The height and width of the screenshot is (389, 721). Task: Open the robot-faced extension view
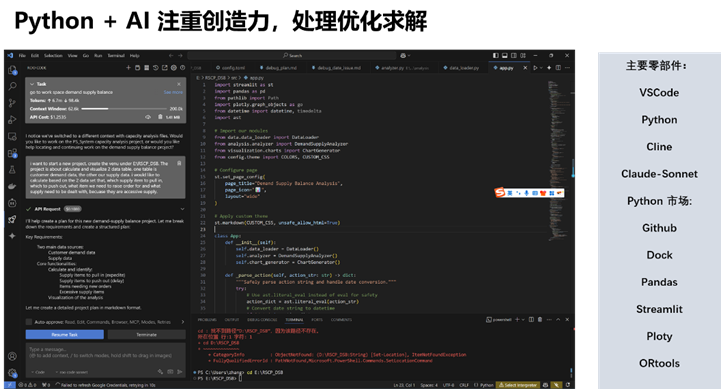point(12,203)
